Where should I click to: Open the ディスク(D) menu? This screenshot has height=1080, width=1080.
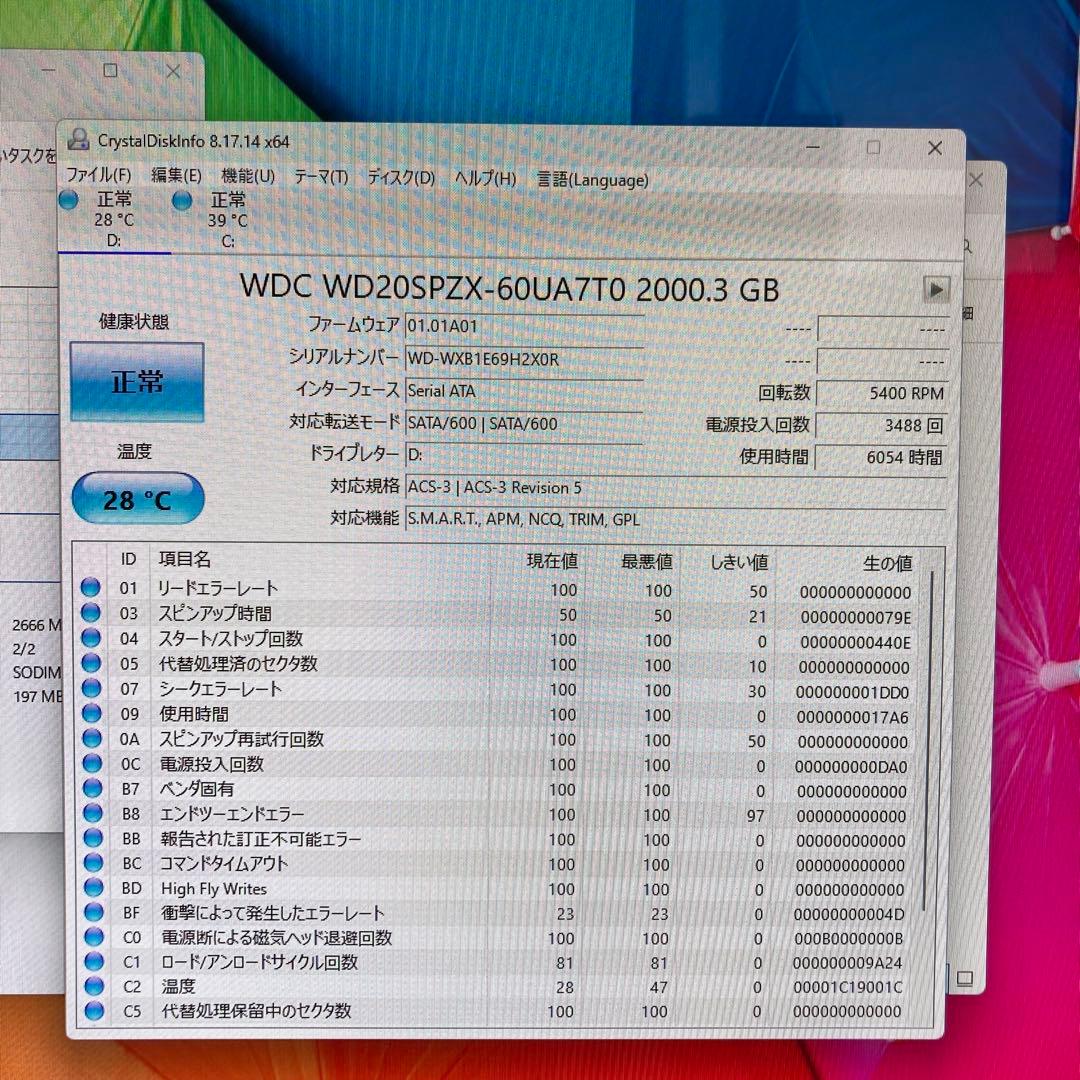[x=397, y=177]
